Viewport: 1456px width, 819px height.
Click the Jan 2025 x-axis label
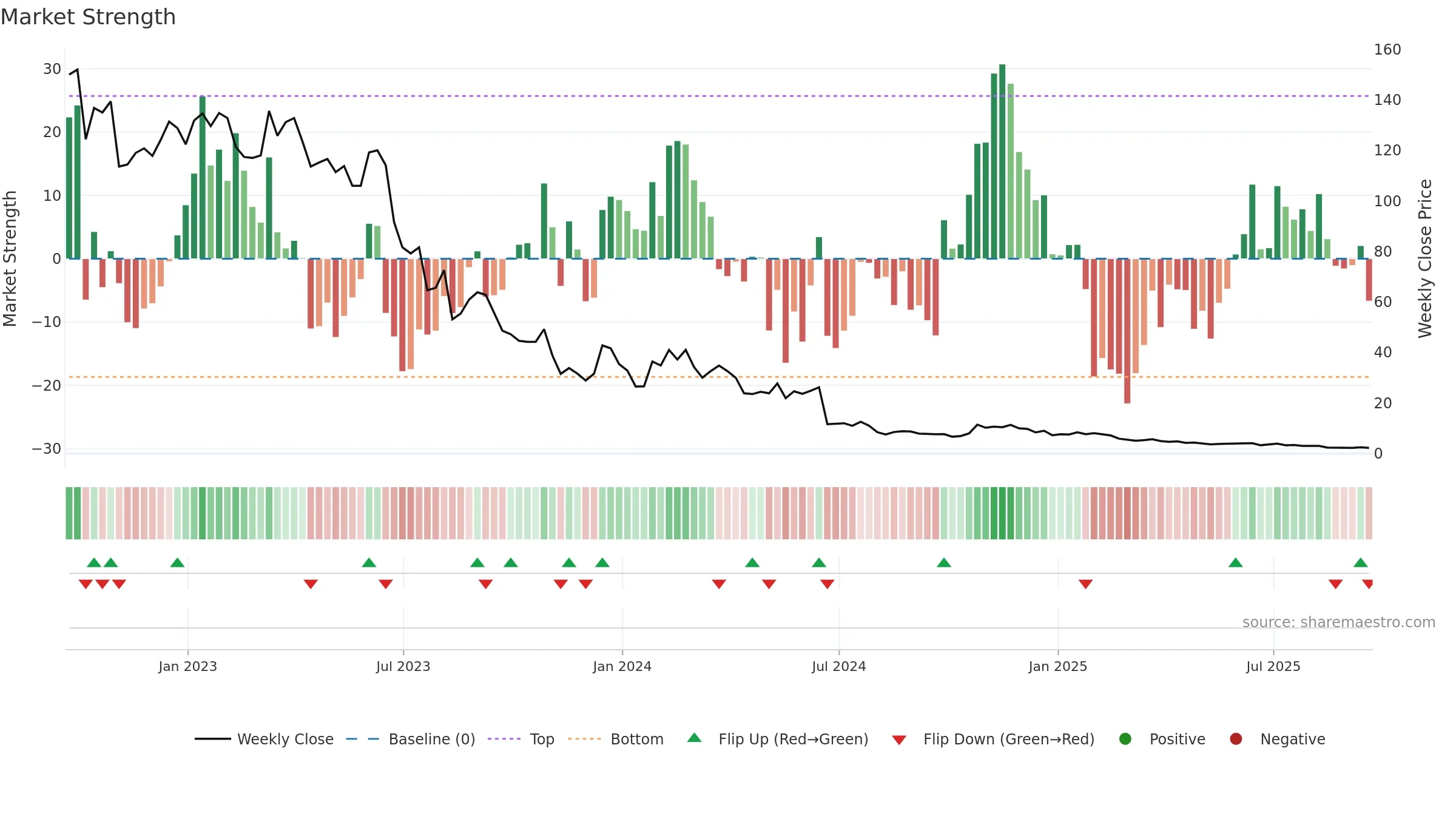(1058, 667)
